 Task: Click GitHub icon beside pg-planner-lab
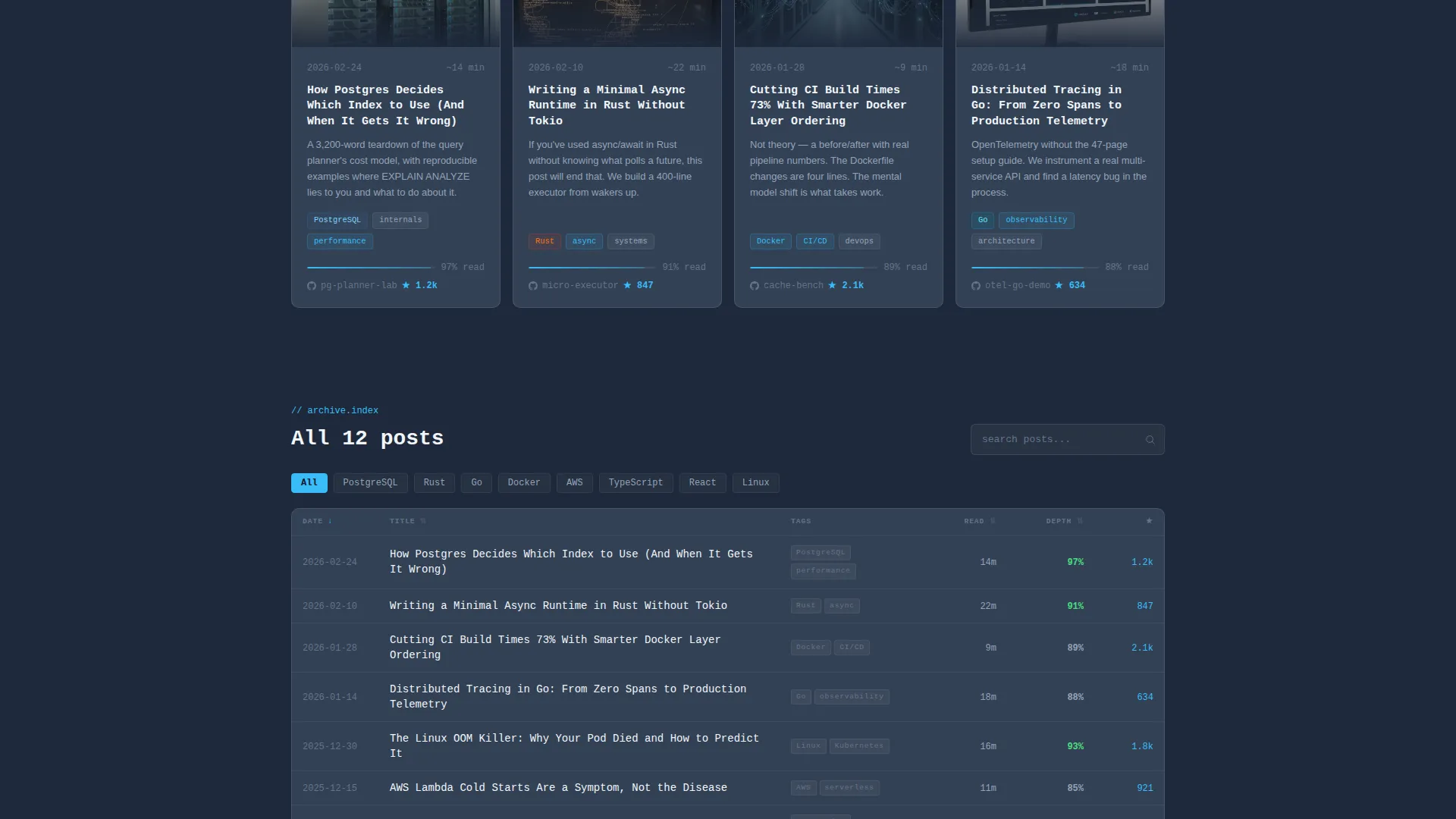(311, 286)
